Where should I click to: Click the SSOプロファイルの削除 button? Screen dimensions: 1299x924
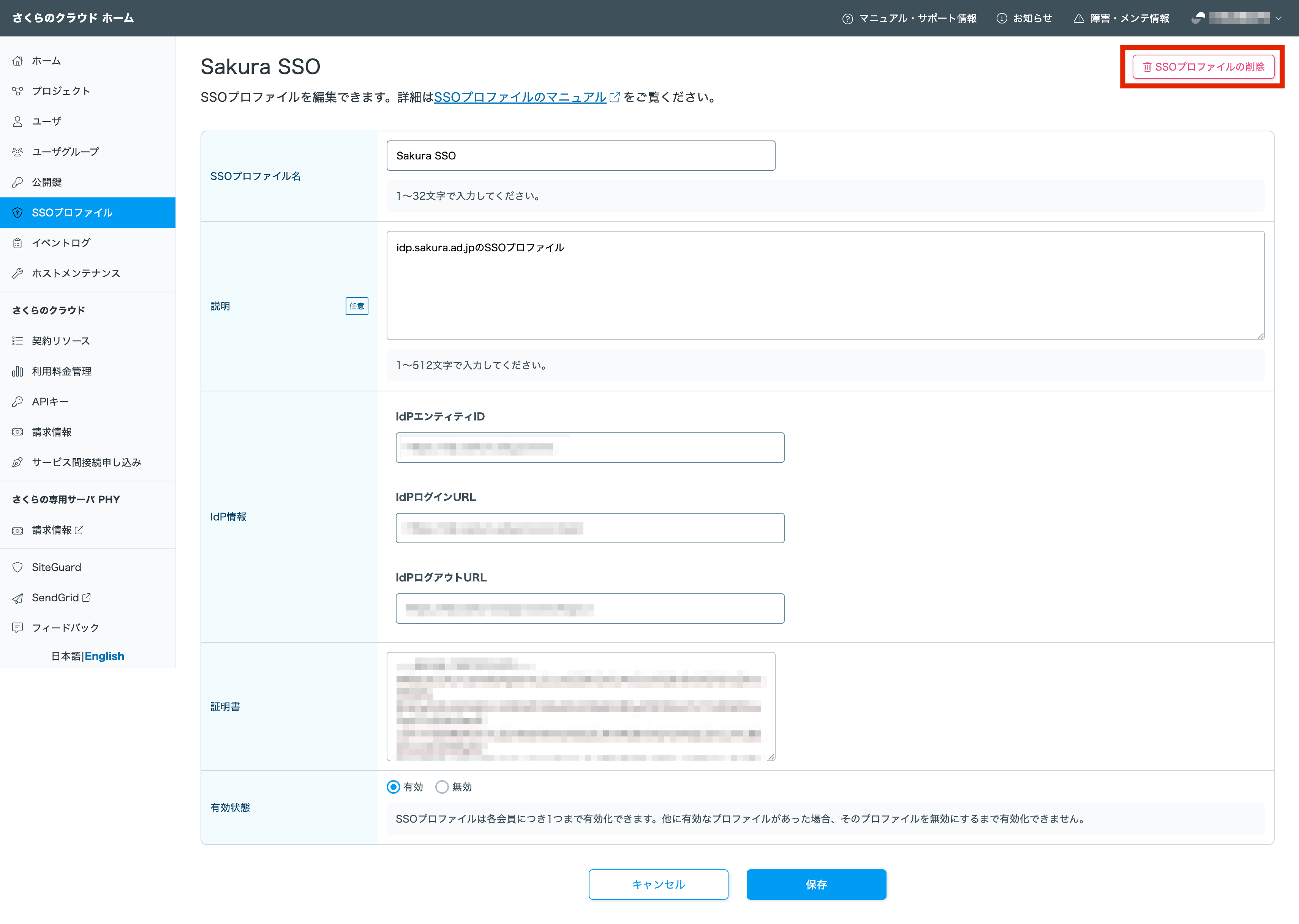1203,67
